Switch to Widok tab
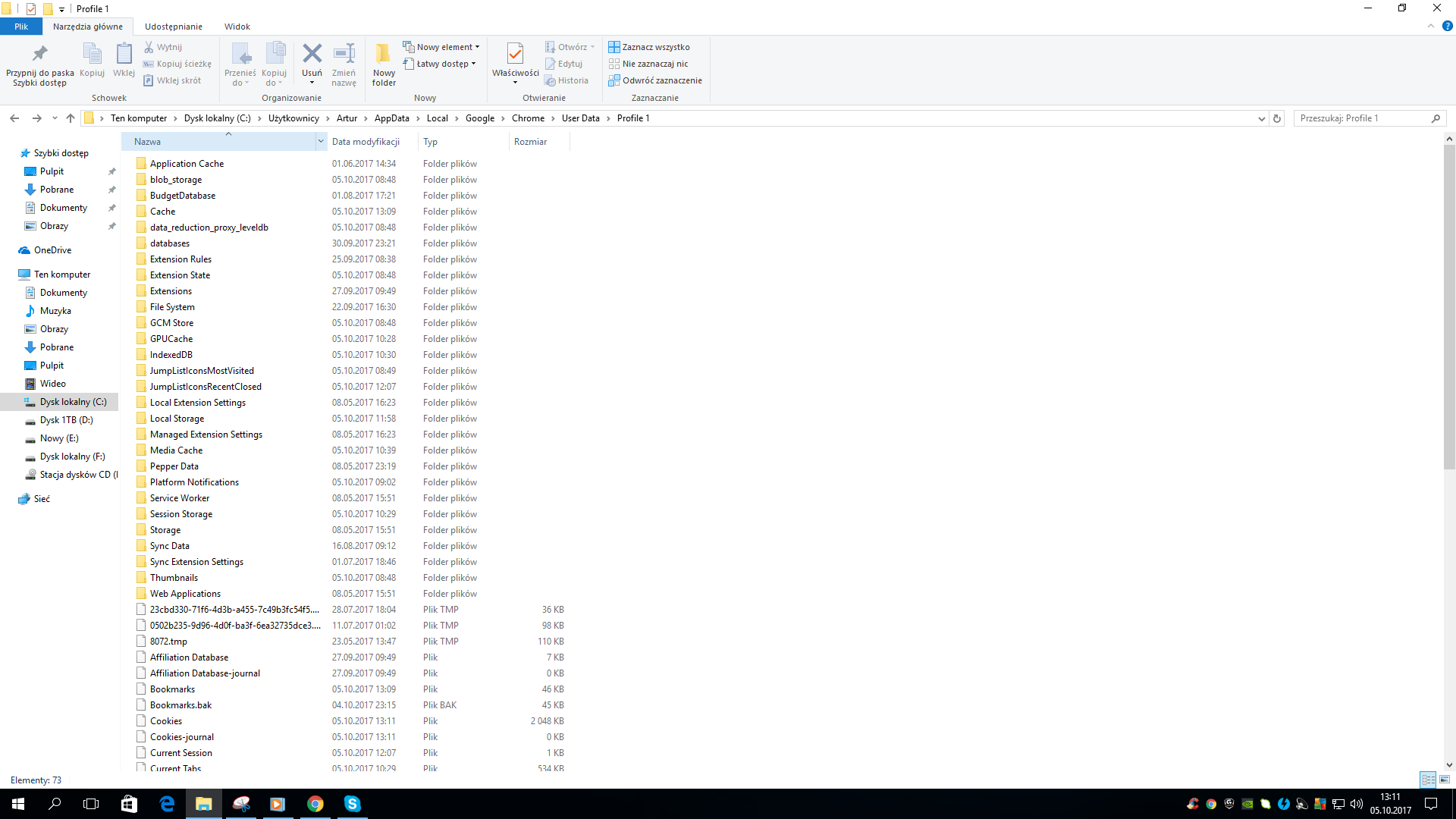The width and height of the screenshot is (1456, 819). [237, 27]
